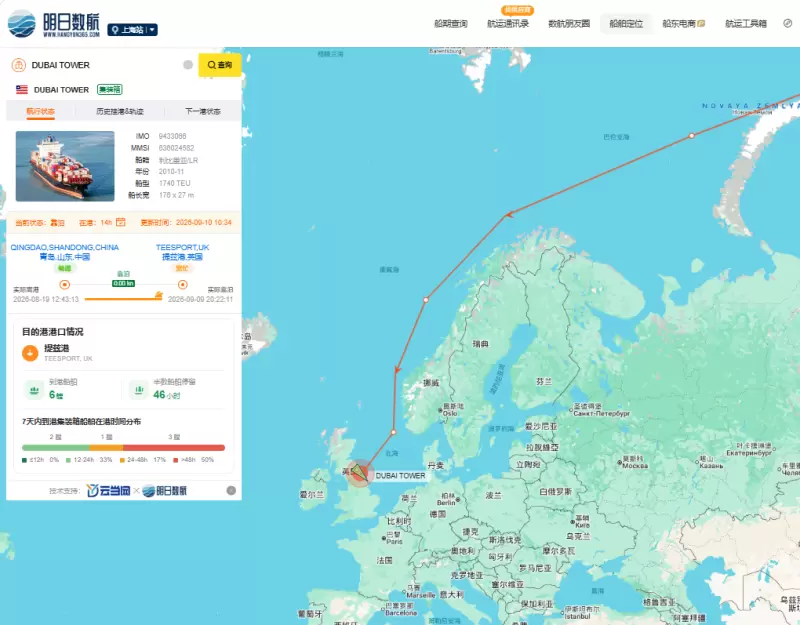Click the ship icon beside the search field
Viewport: 800px width, 625px height.
[19, 65]
